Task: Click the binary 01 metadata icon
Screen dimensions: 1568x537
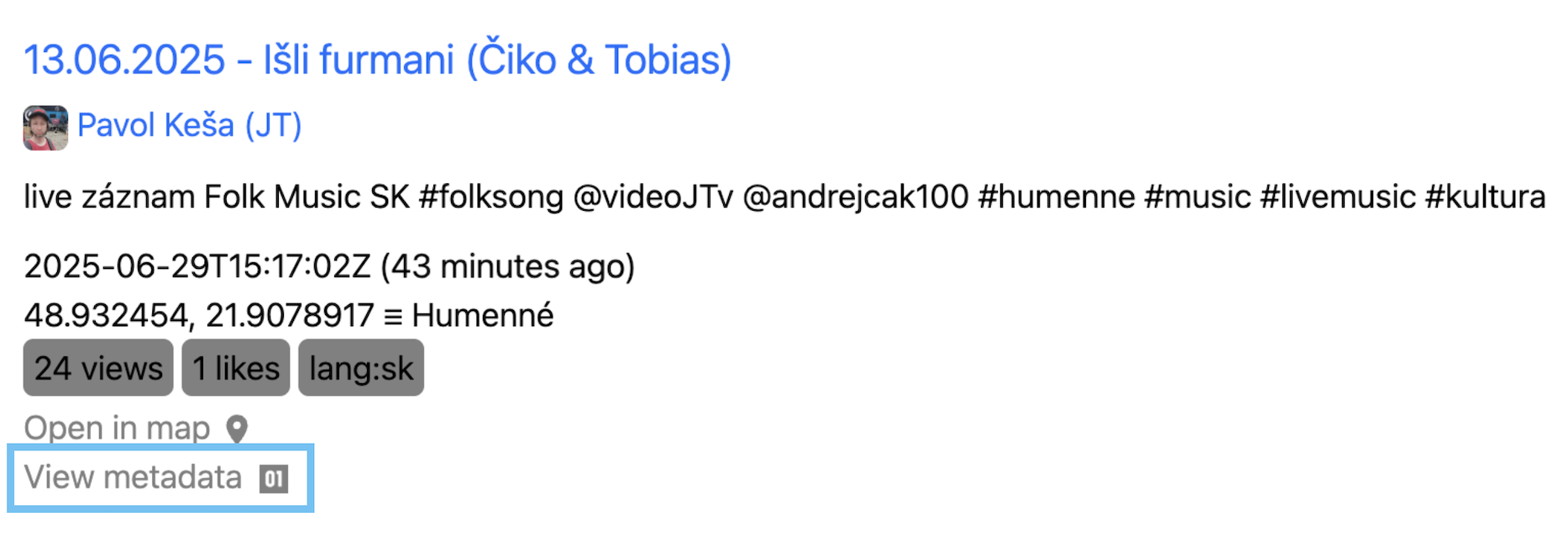Action: point(274,479)
